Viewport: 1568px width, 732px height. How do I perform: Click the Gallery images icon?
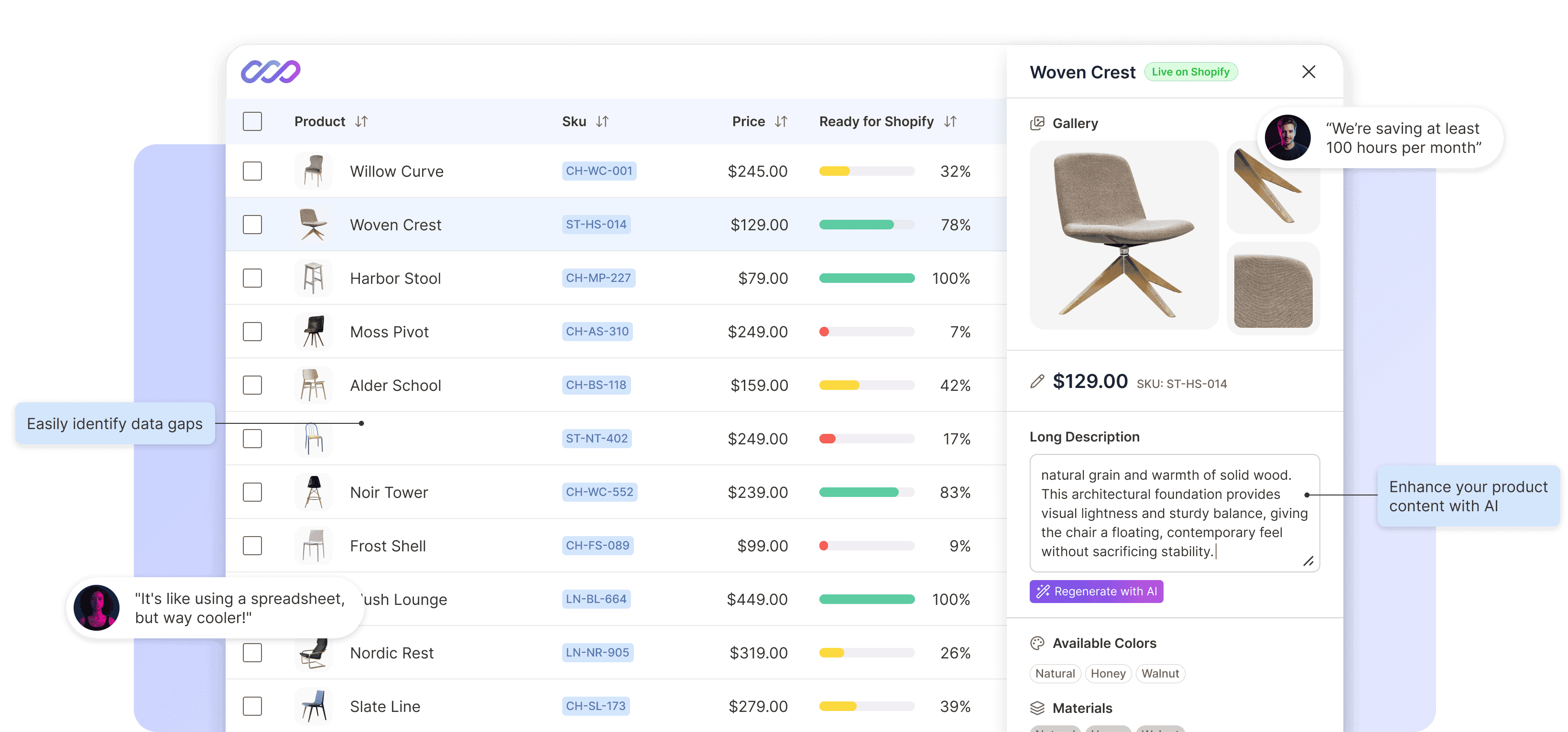1036,124
